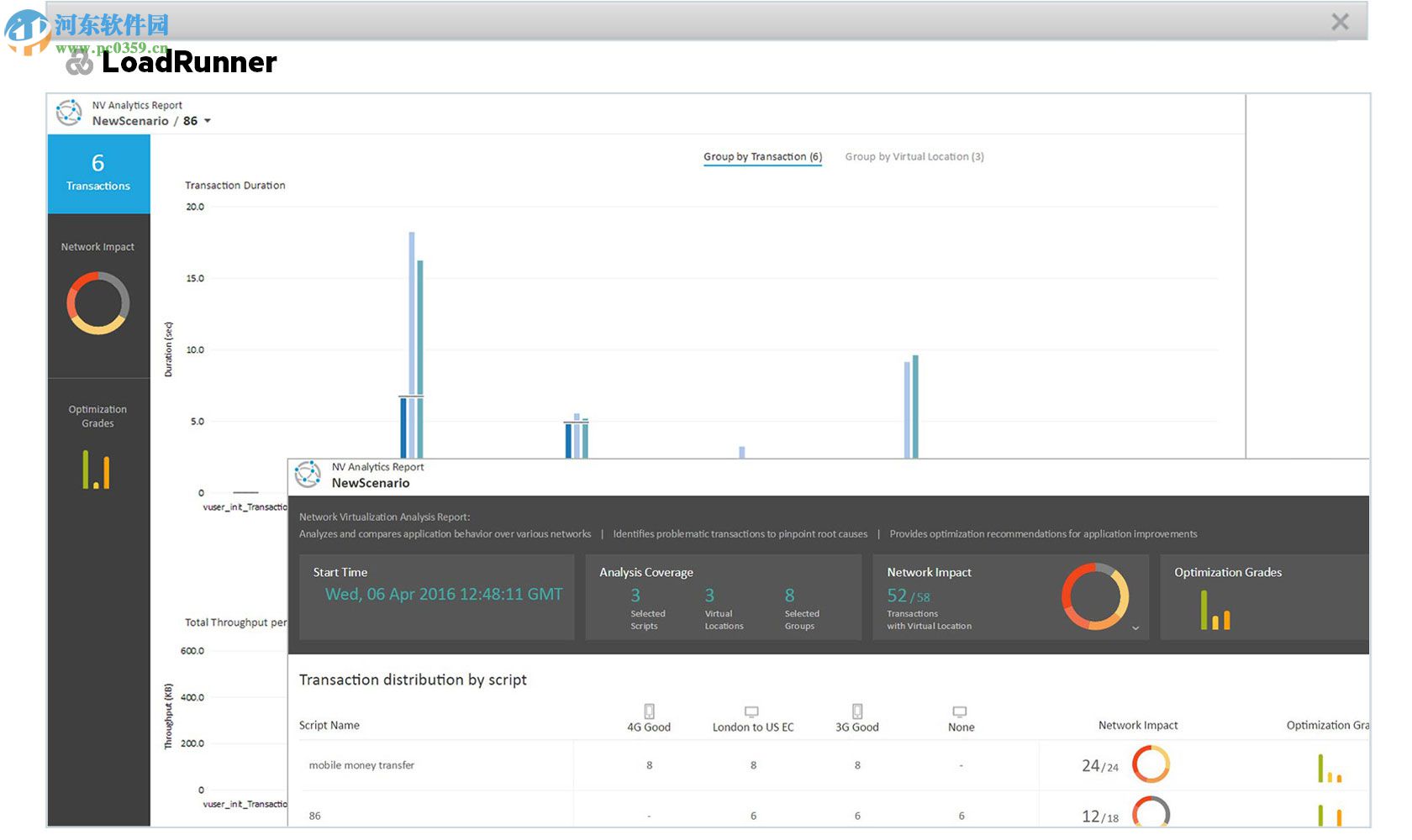
Task: Click the Start Time value Wed, 06 Apr 2016
Action: (444, 595)
